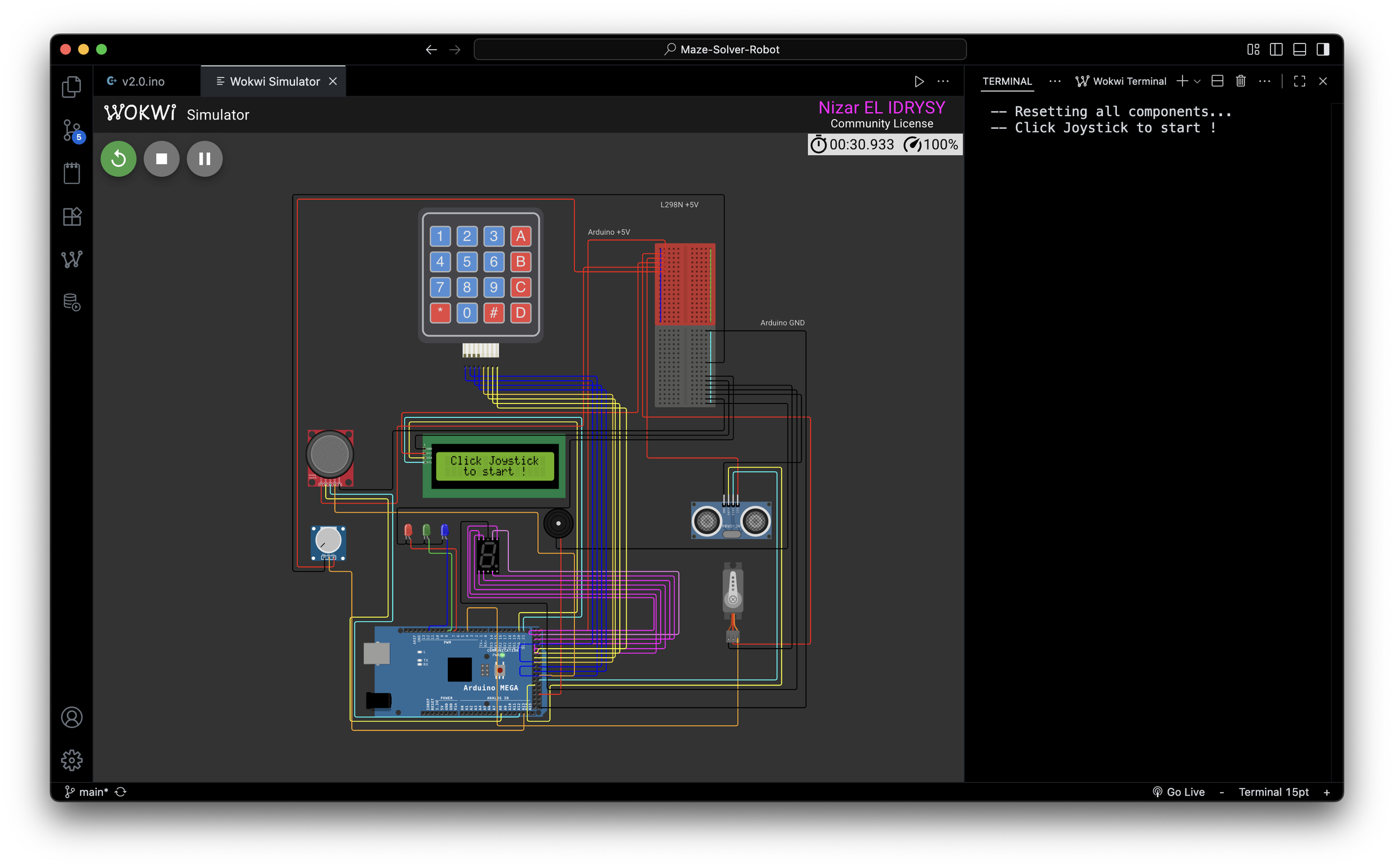The height and width of the screenshot is (868, 1394).
Task: Switch to the v2.0.ino tab
Action: click(143, 81)
